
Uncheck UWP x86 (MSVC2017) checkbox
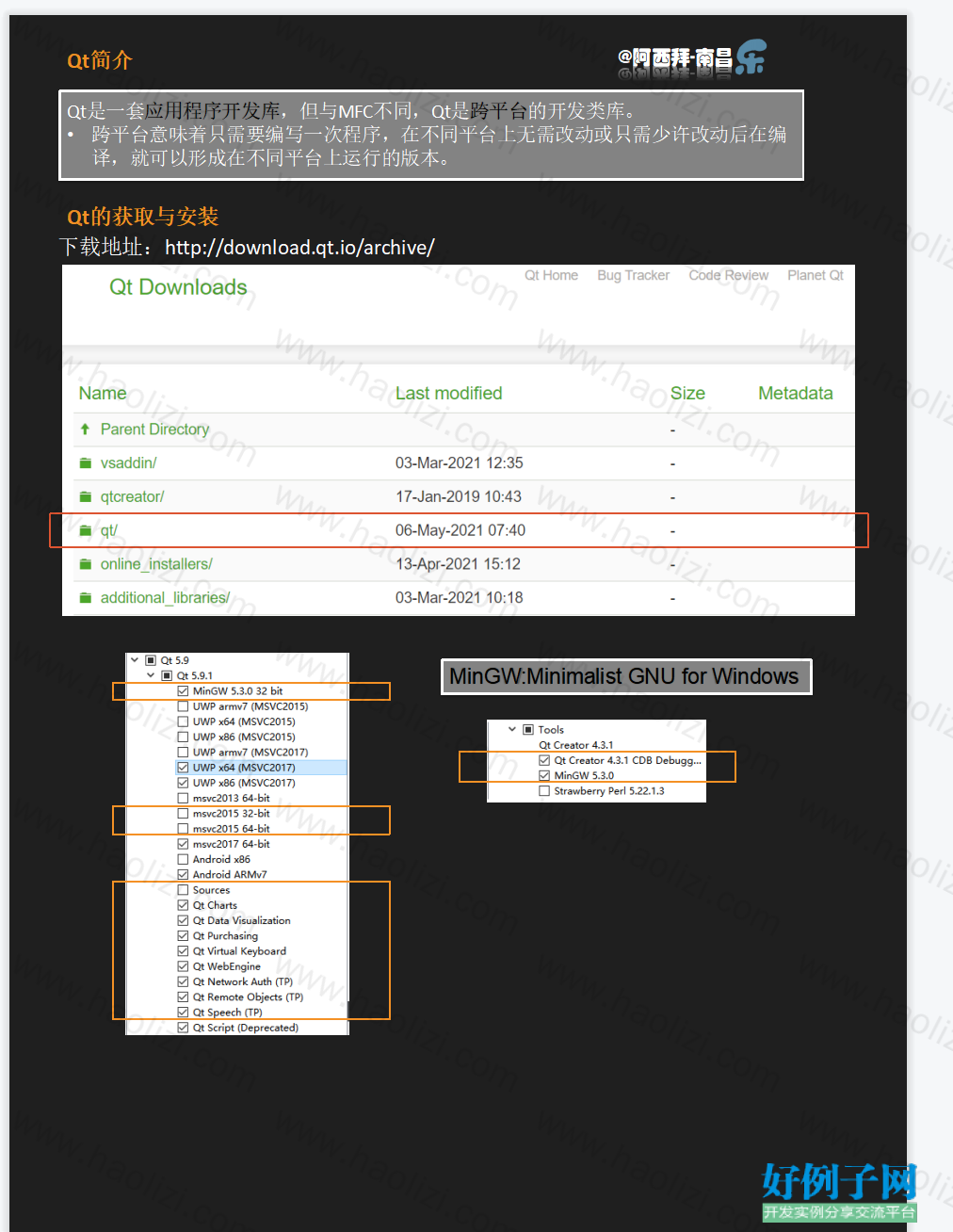183,783
